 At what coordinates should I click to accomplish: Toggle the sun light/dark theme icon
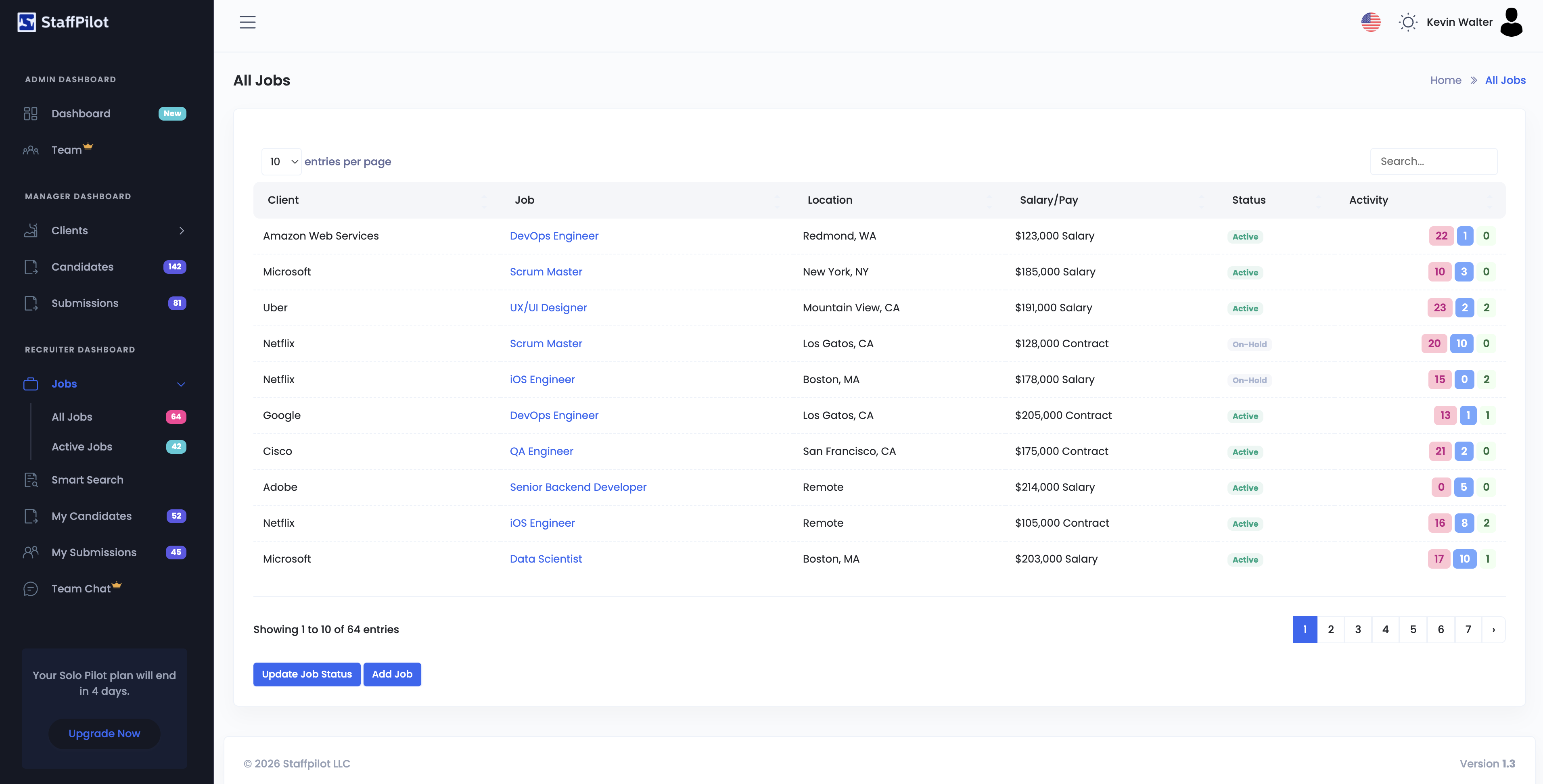click(x=1408, y=22)
